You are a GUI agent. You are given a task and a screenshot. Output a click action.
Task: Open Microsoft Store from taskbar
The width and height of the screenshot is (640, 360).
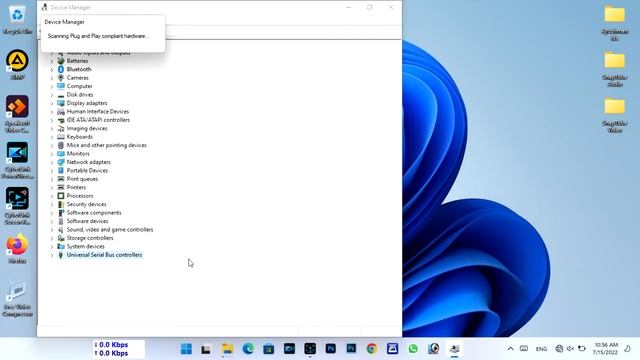[269, 349]
